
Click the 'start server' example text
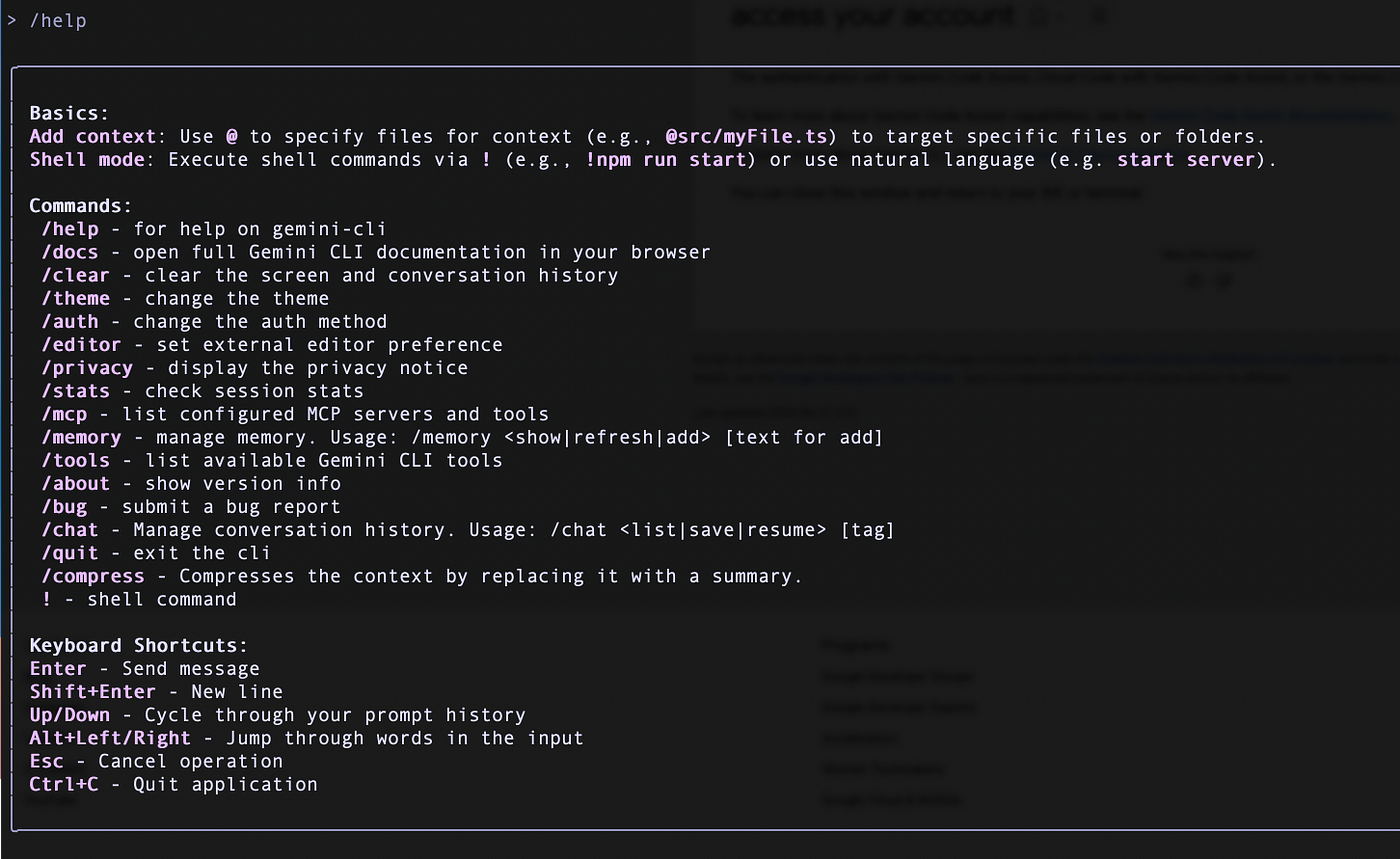[1186, 159]
